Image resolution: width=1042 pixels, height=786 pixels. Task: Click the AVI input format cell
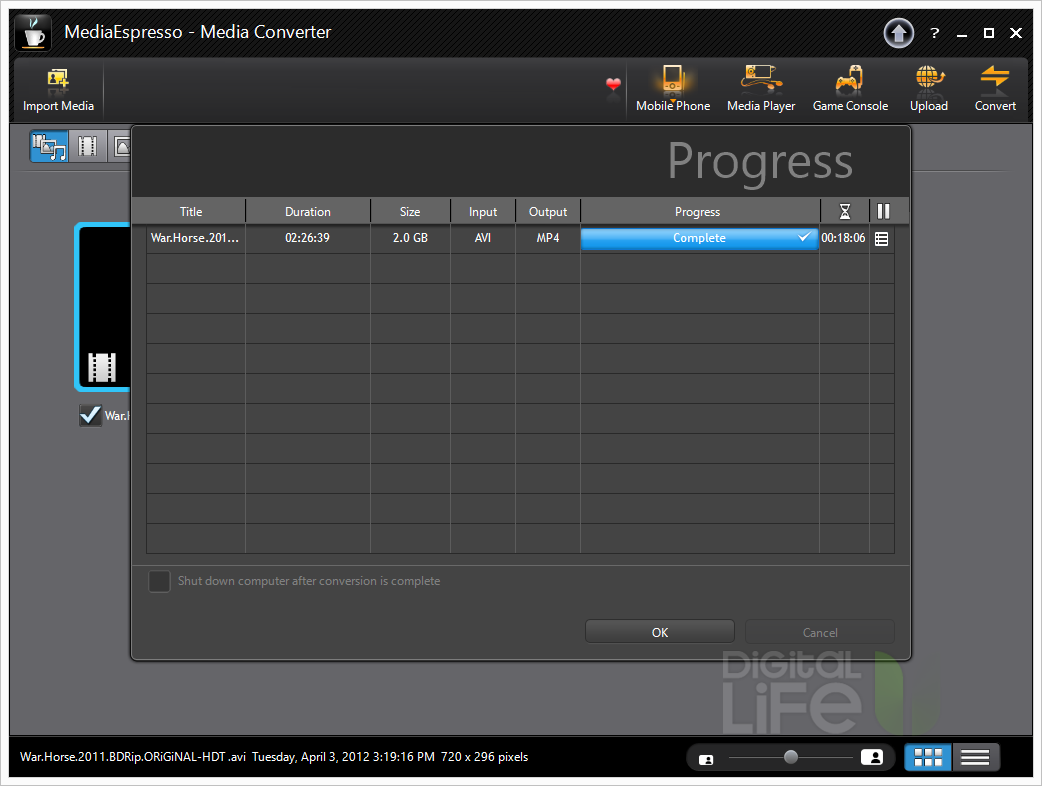482,238
